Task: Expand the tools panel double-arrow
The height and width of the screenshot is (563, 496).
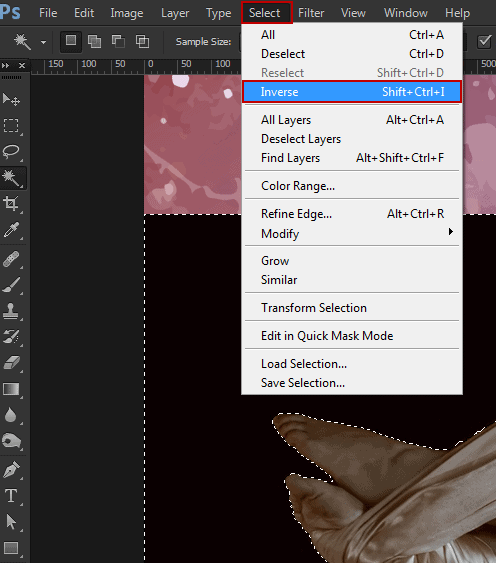Action: [5, 65]
